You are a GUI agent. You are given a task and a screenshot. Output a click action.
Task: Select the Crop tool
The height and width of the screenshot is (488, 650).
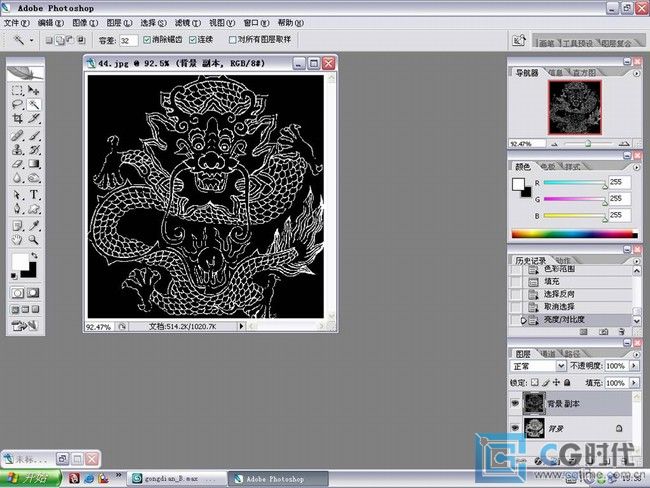(17, 119)
